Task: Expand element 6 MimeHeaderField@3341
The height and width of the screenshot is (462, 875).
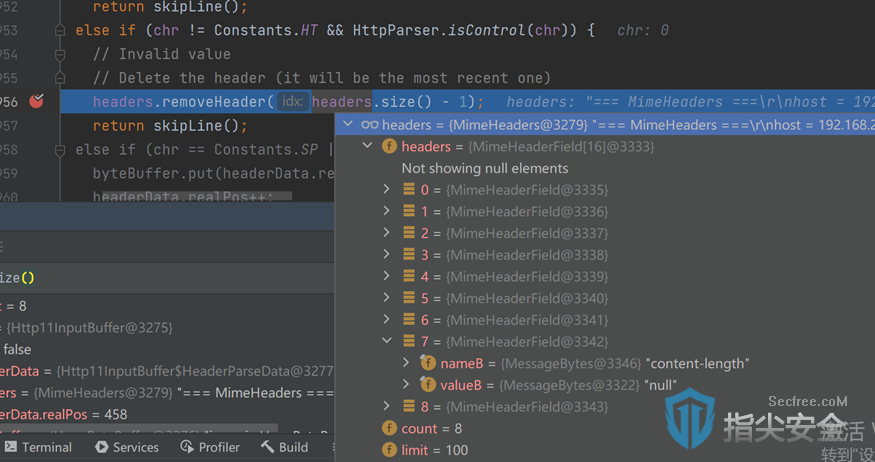Action: coord(386,319)
